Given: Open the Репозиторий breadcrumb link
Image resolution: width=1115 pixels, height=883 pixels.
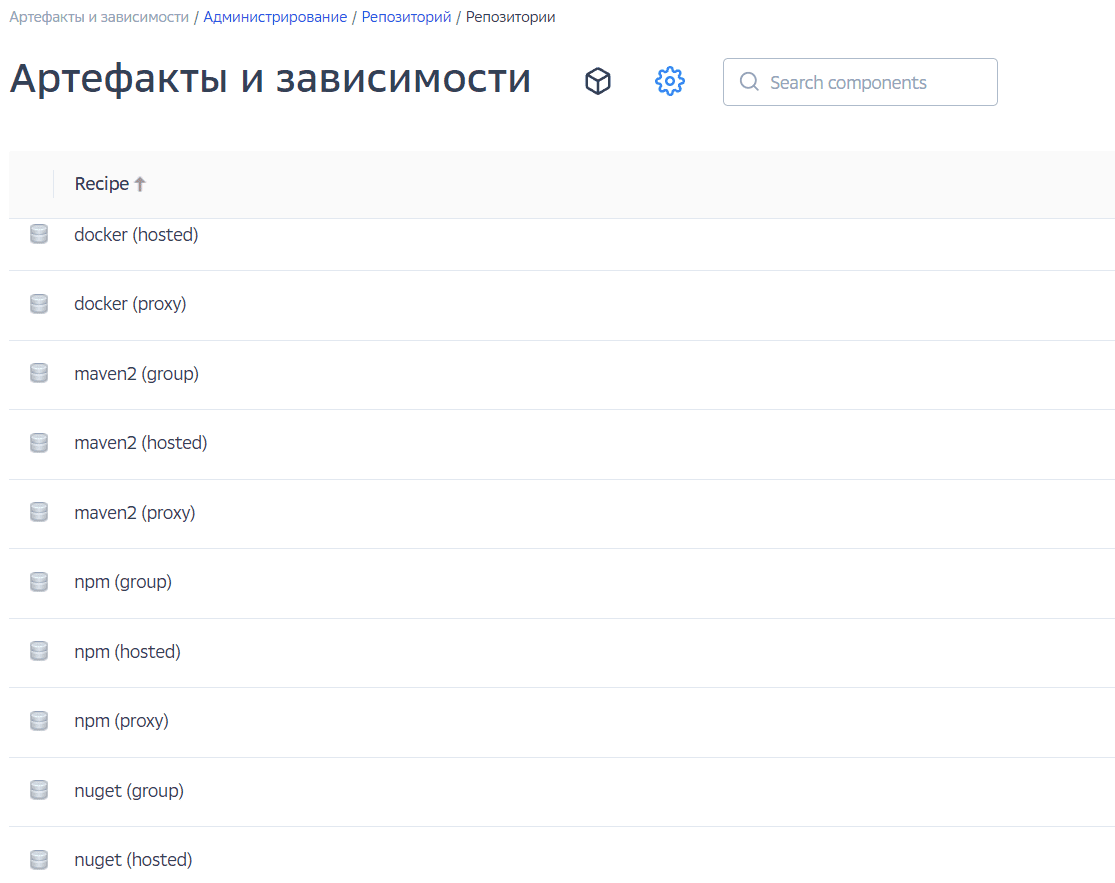Looking at the screenshot, I should [x=405, y=16].
